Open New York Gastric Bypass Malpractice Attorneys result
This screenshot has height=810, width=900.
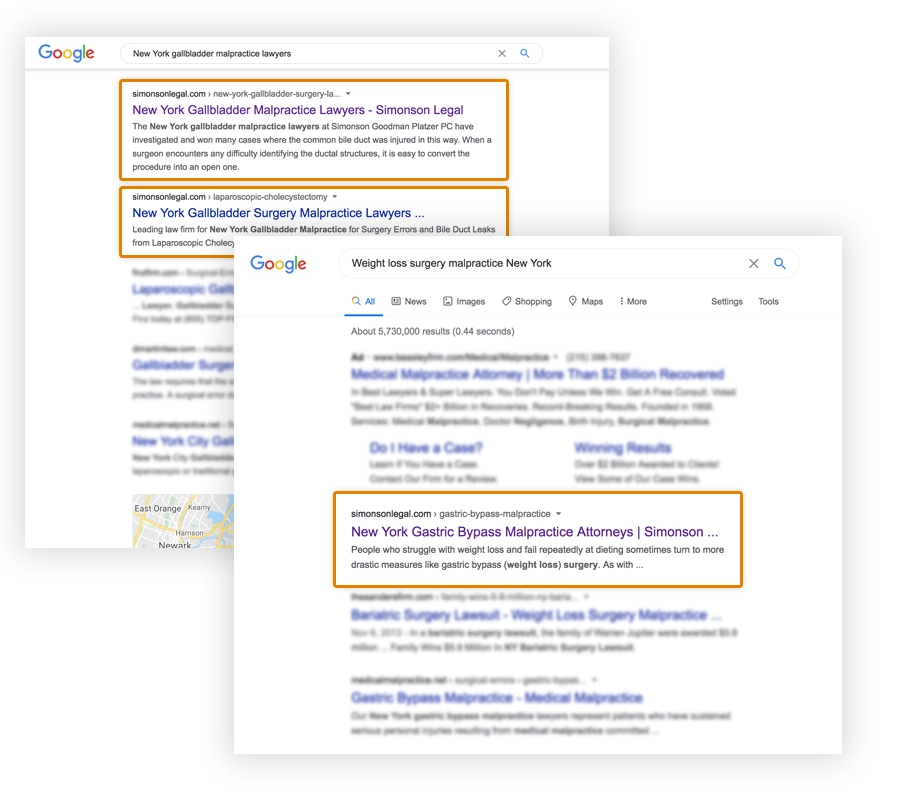(534, 532)
